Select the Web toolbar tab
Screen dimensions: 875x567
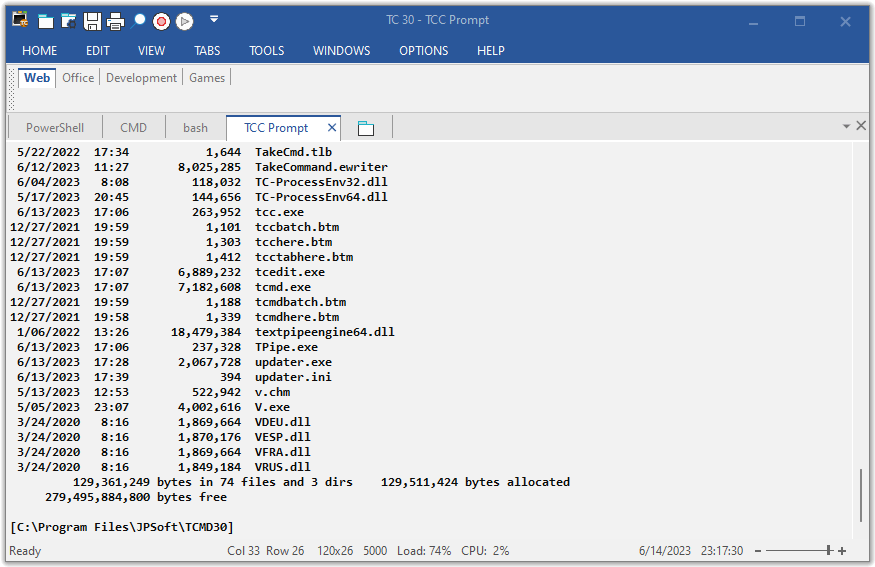[37, 78]
